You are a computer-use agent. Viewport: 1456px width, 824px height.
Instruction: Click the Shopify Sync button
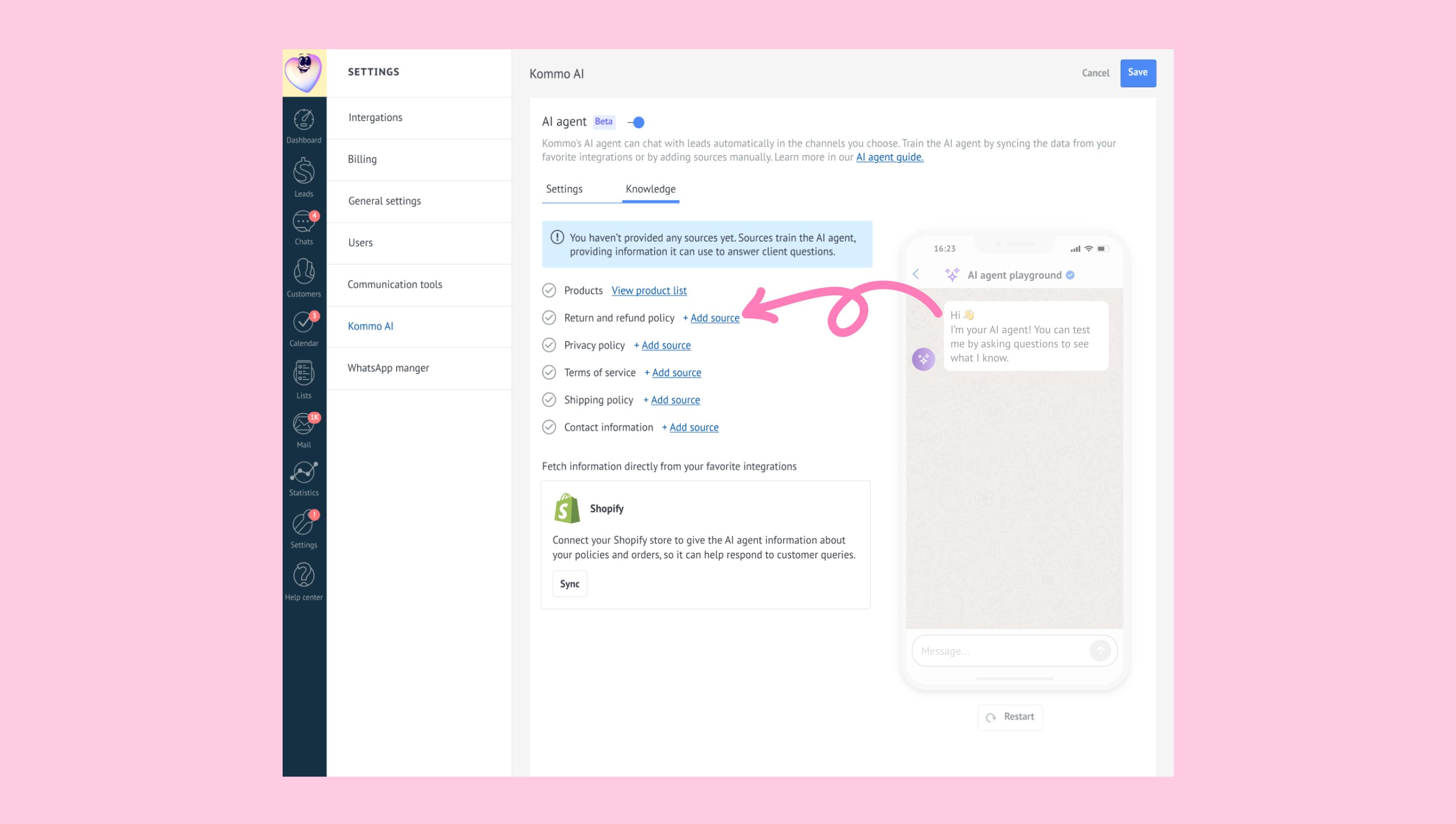[x=570, y=584]
